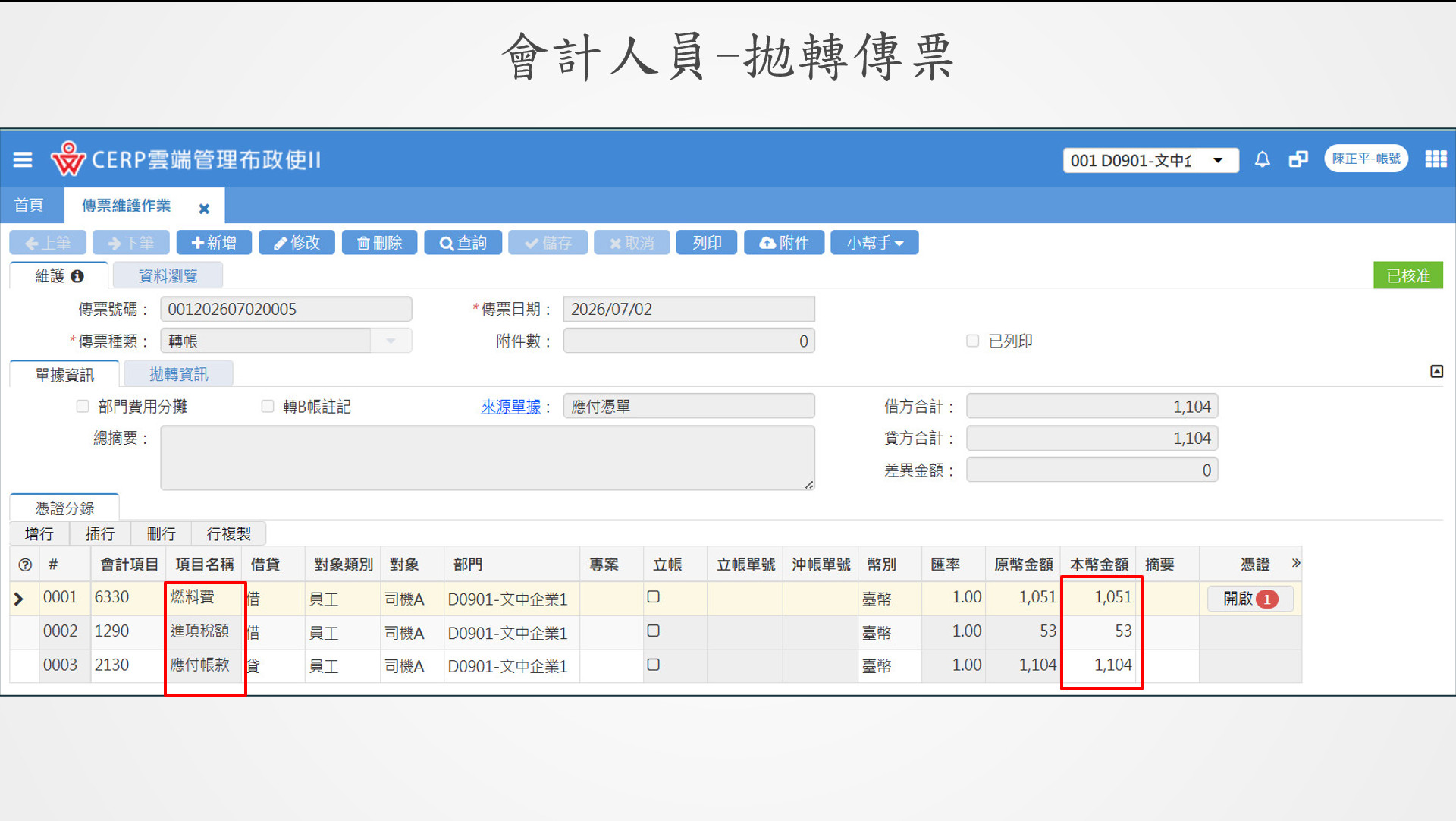Open the notification bell
The width and height of the screenshot is (1456, 821).
click(1262, 159)
